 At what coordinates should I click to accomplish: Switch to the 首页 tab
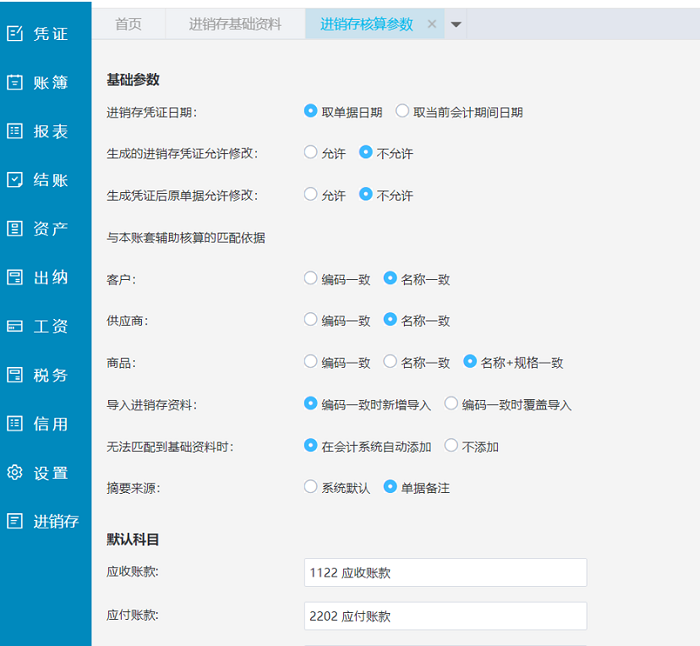tap(128, 24)
